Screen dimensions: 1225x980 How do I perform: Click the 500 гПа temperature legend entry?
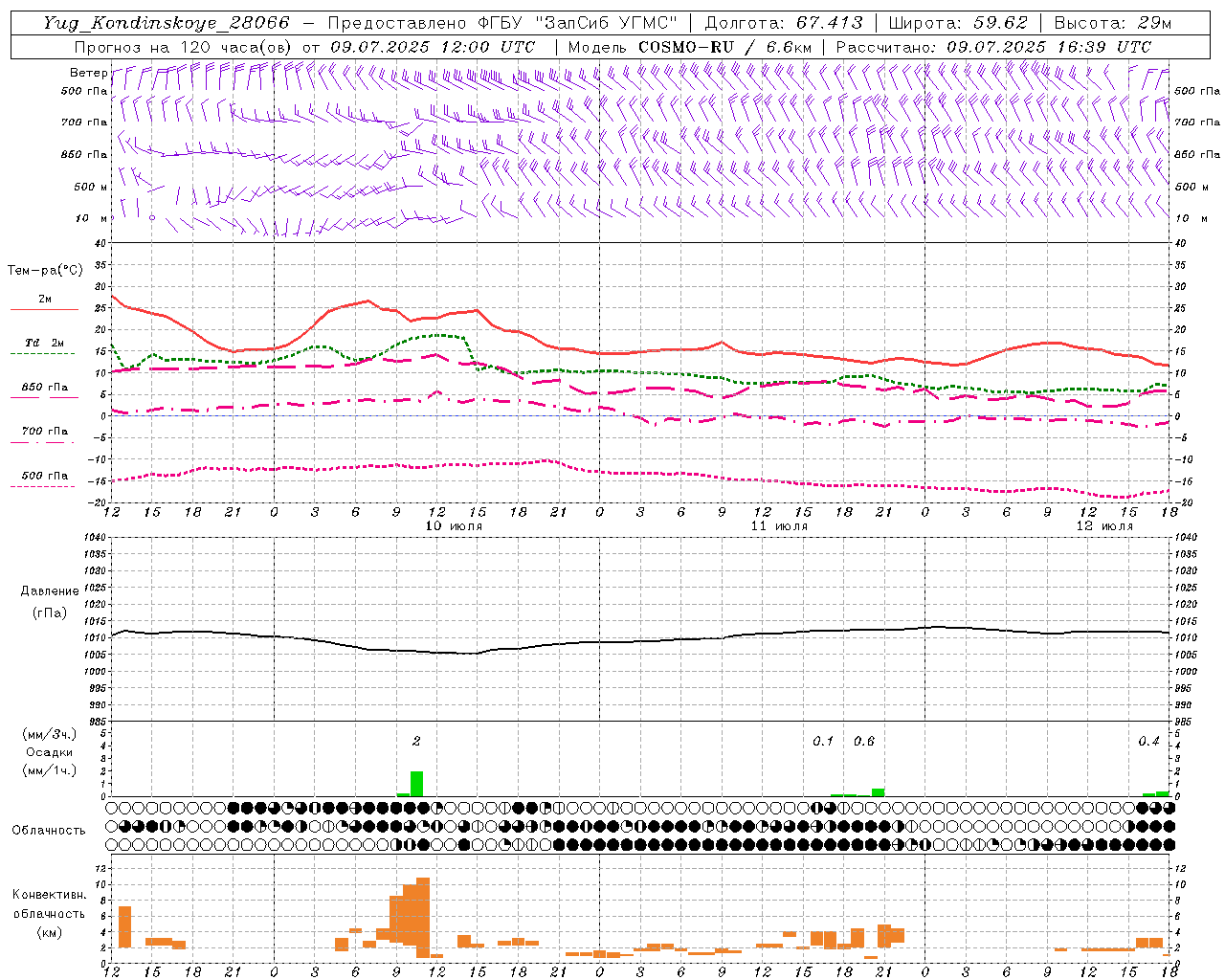[x=45, y=476]
